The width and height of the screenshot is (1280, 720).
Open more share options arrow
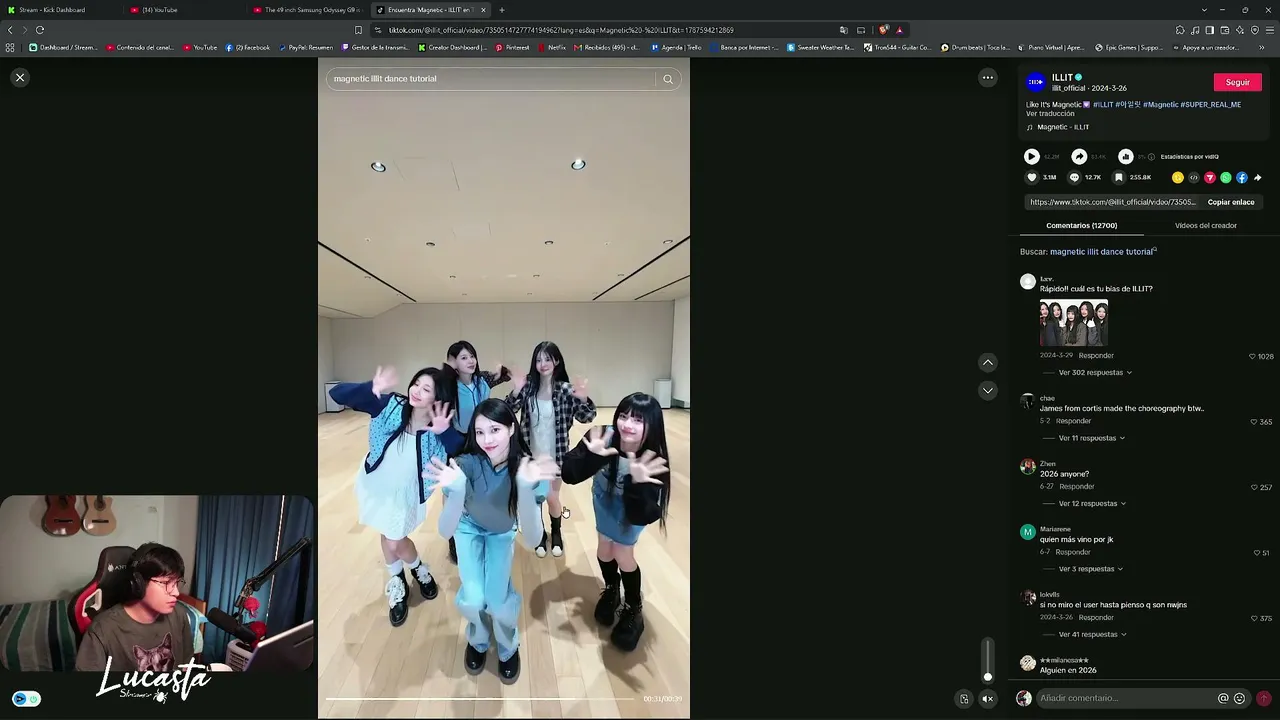(1258, 177)
